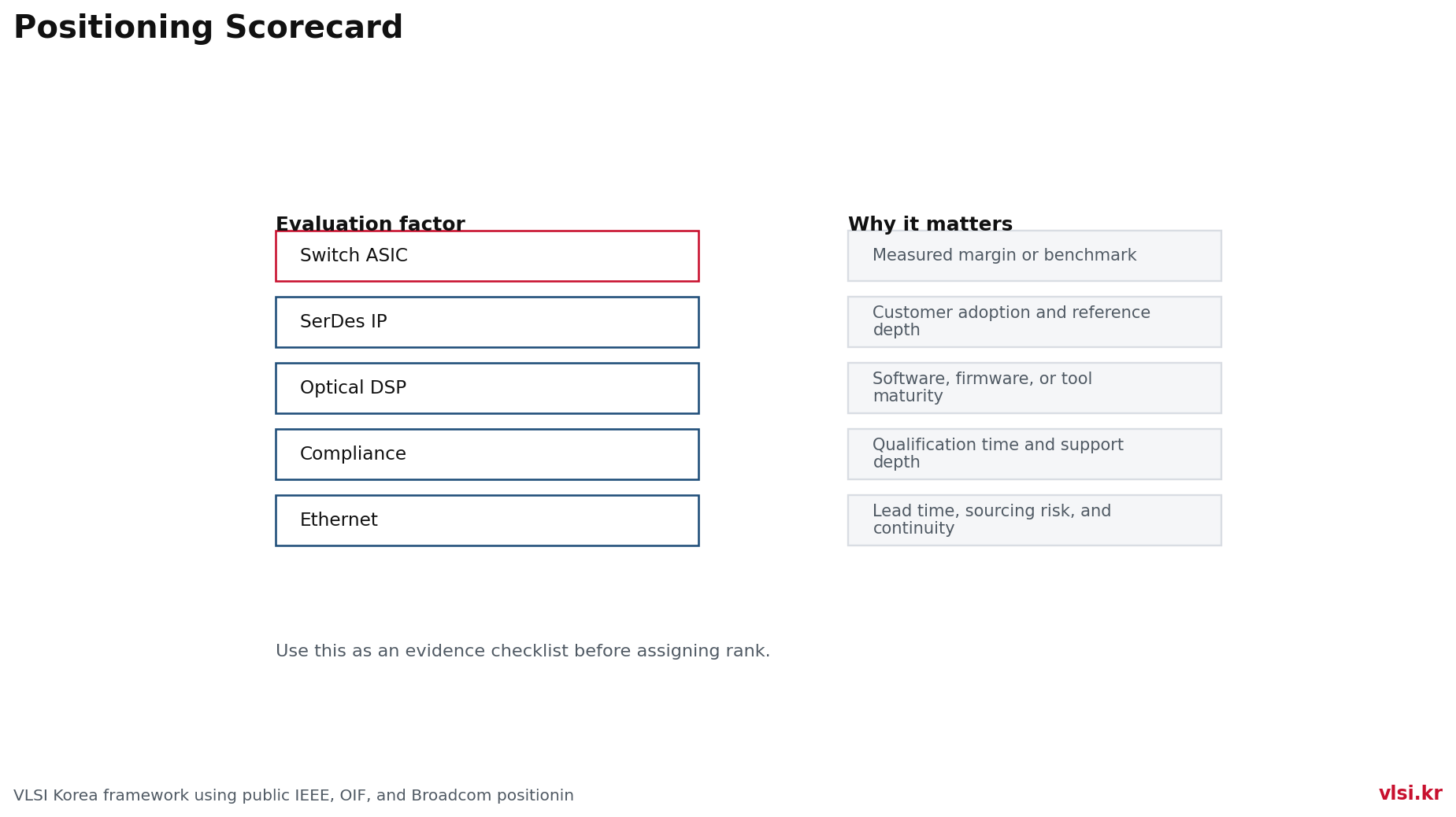Click the evidence checklist note text

point(523,652)
